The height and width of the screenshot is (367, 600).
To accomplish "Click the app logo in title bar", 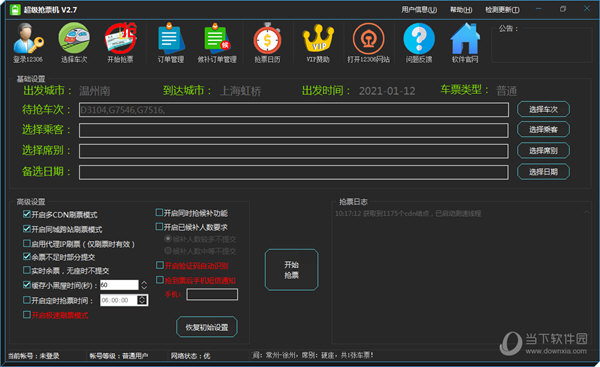I will [15, 10].
